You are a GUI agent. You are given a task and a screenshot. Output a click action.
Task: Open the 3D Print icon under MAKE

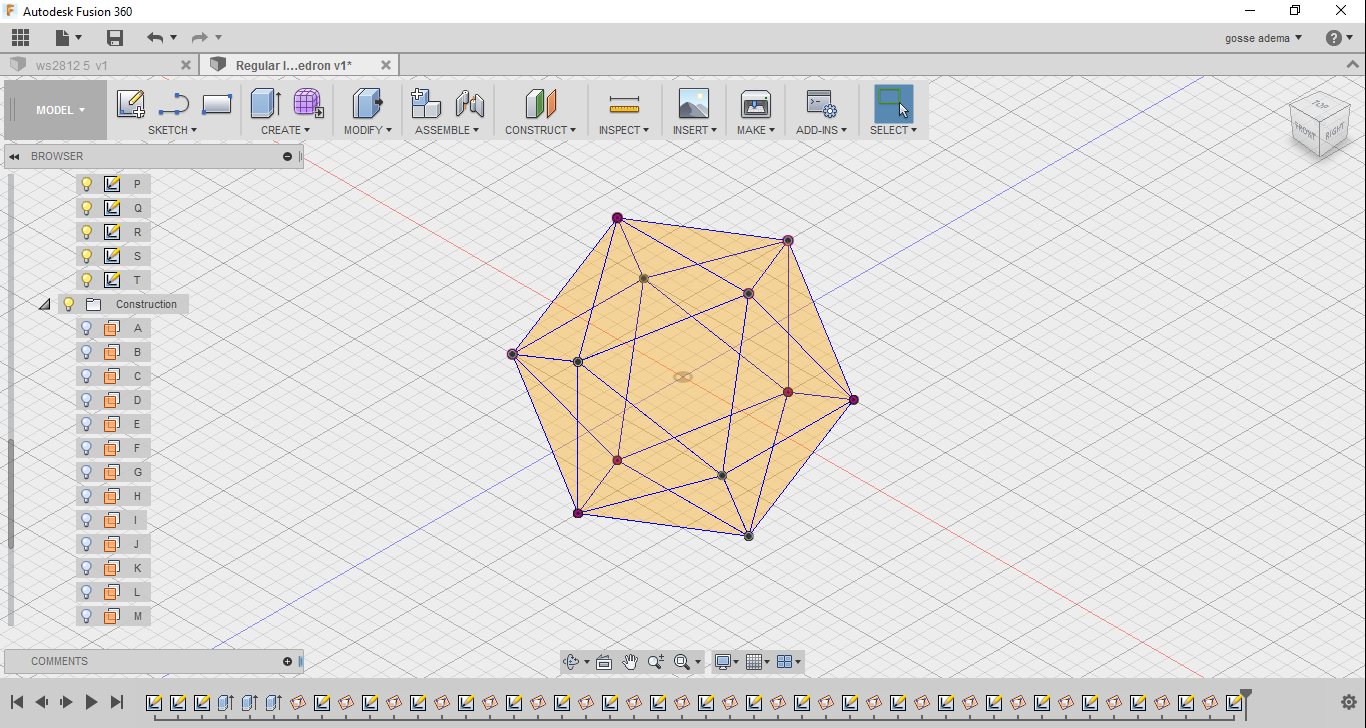pos(755,104)
